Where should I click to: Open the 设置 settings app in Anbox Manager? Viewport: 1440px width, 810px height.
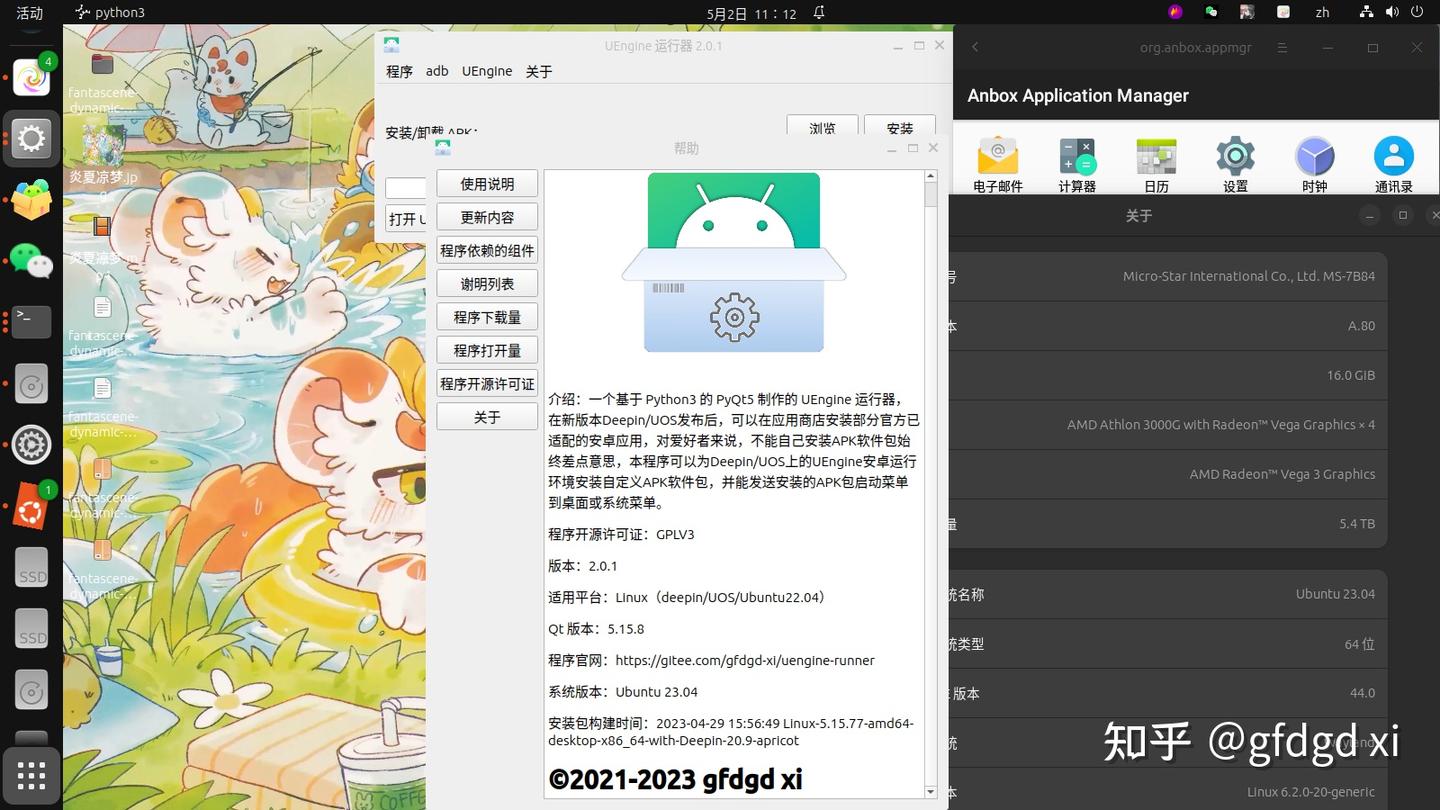(1235, 160)
